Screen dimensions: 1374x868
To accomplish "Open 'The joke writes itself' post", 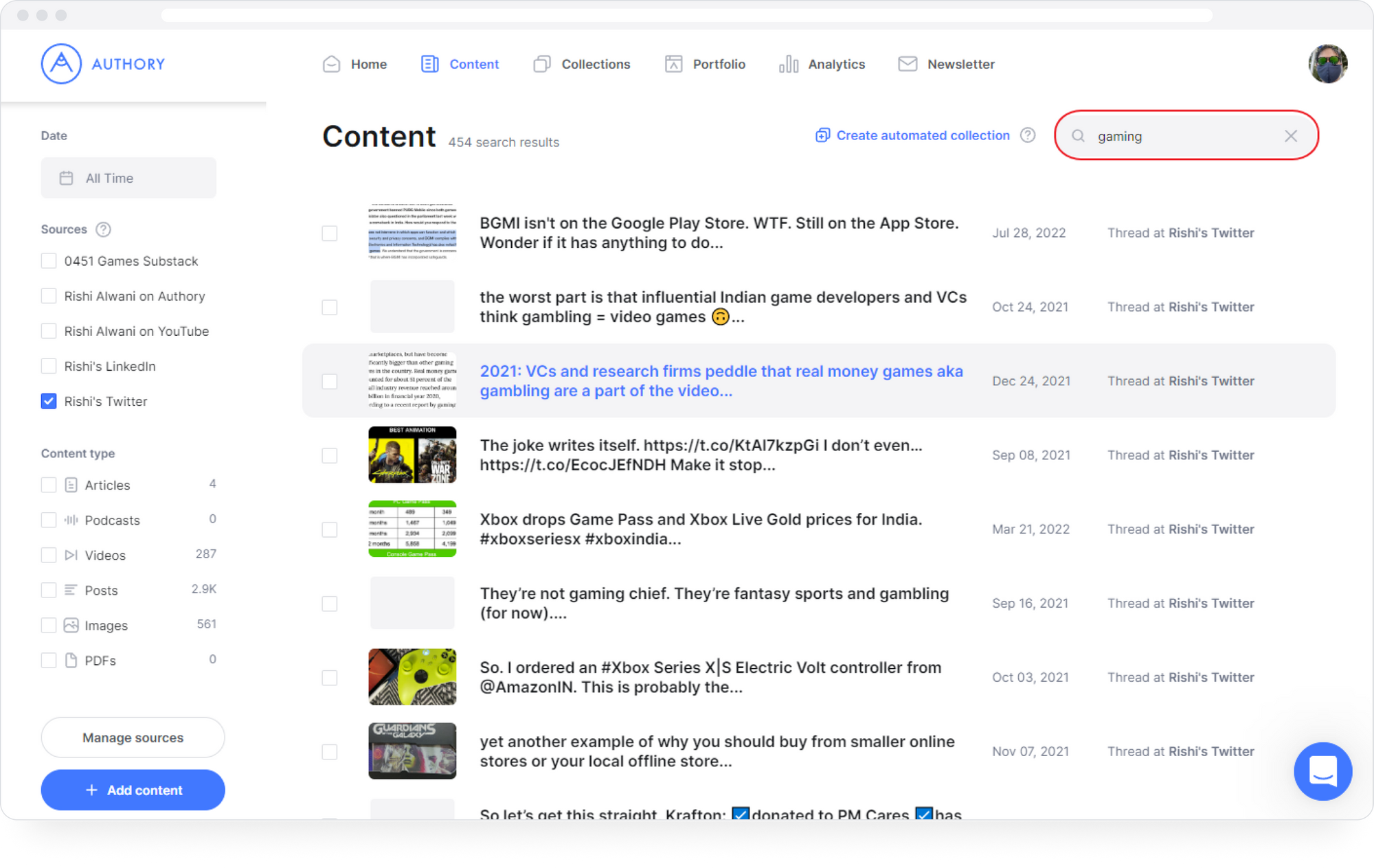I will coord(701,455).
